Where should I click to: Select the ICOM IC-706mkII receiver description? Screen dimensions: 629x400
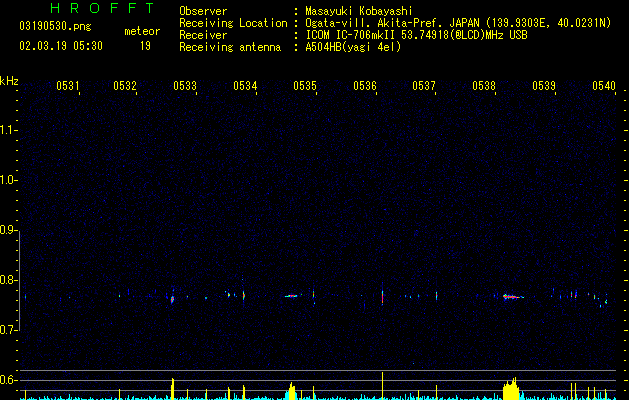click(416, 35)
